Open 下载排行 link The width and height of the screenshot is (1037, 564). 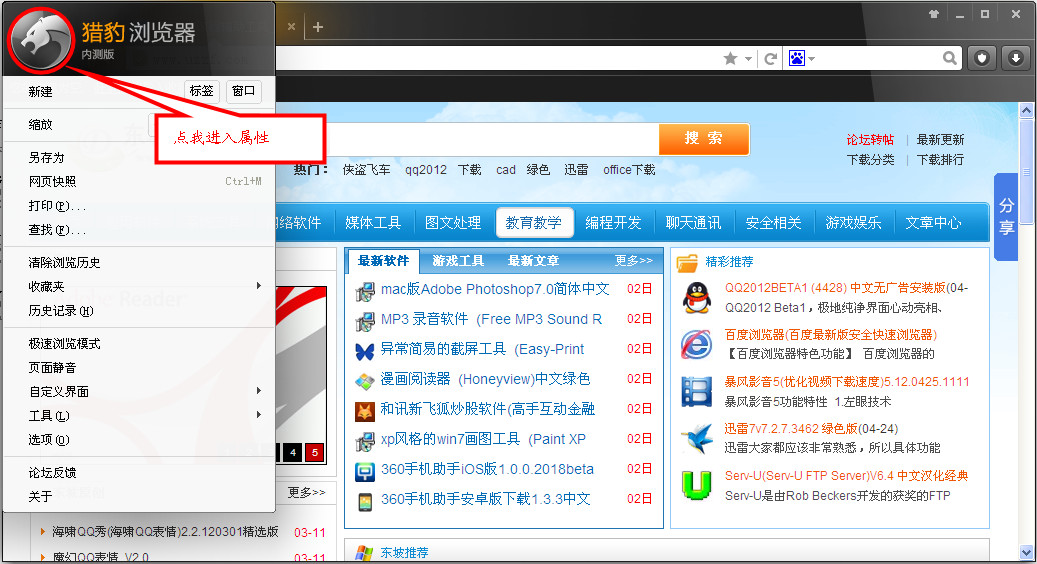coord(940,159)
